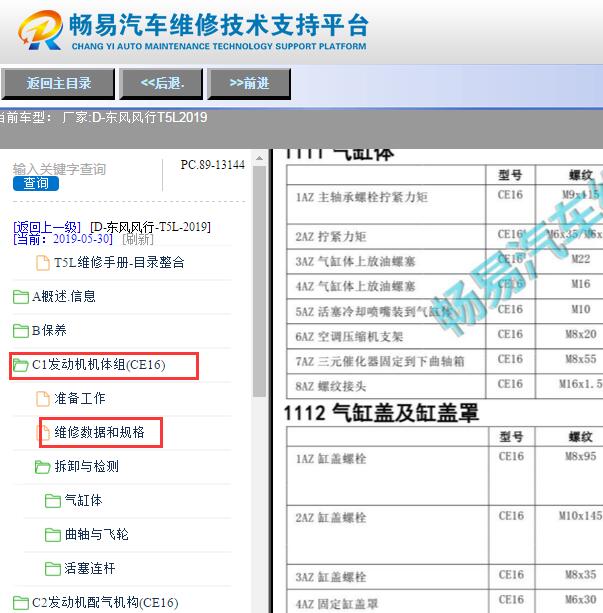Collapse the C1发动机机体组(CE16) folder
This screenshot has width=603, height=613.
point(99,364)
